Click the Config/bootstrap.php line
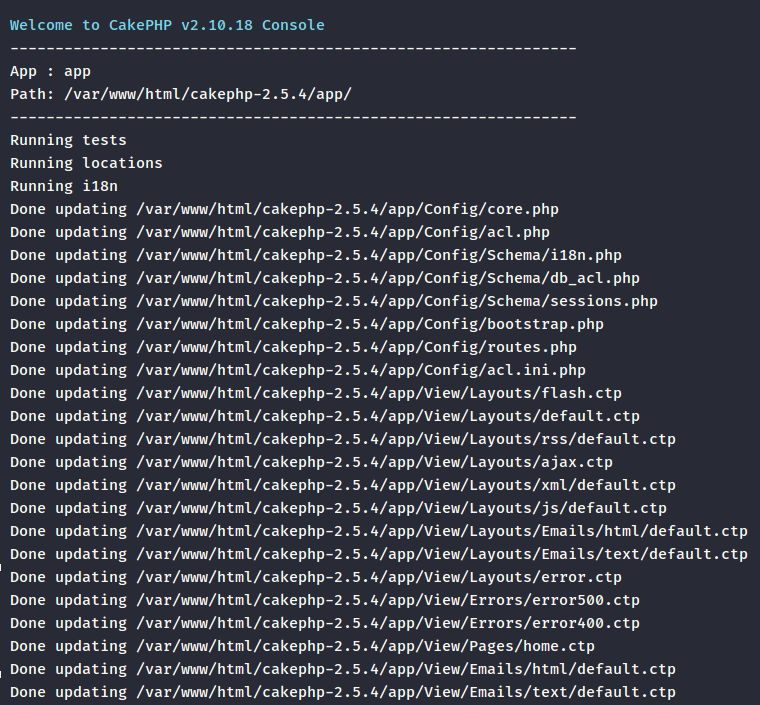The image size is (760, 705). point(306,324)
